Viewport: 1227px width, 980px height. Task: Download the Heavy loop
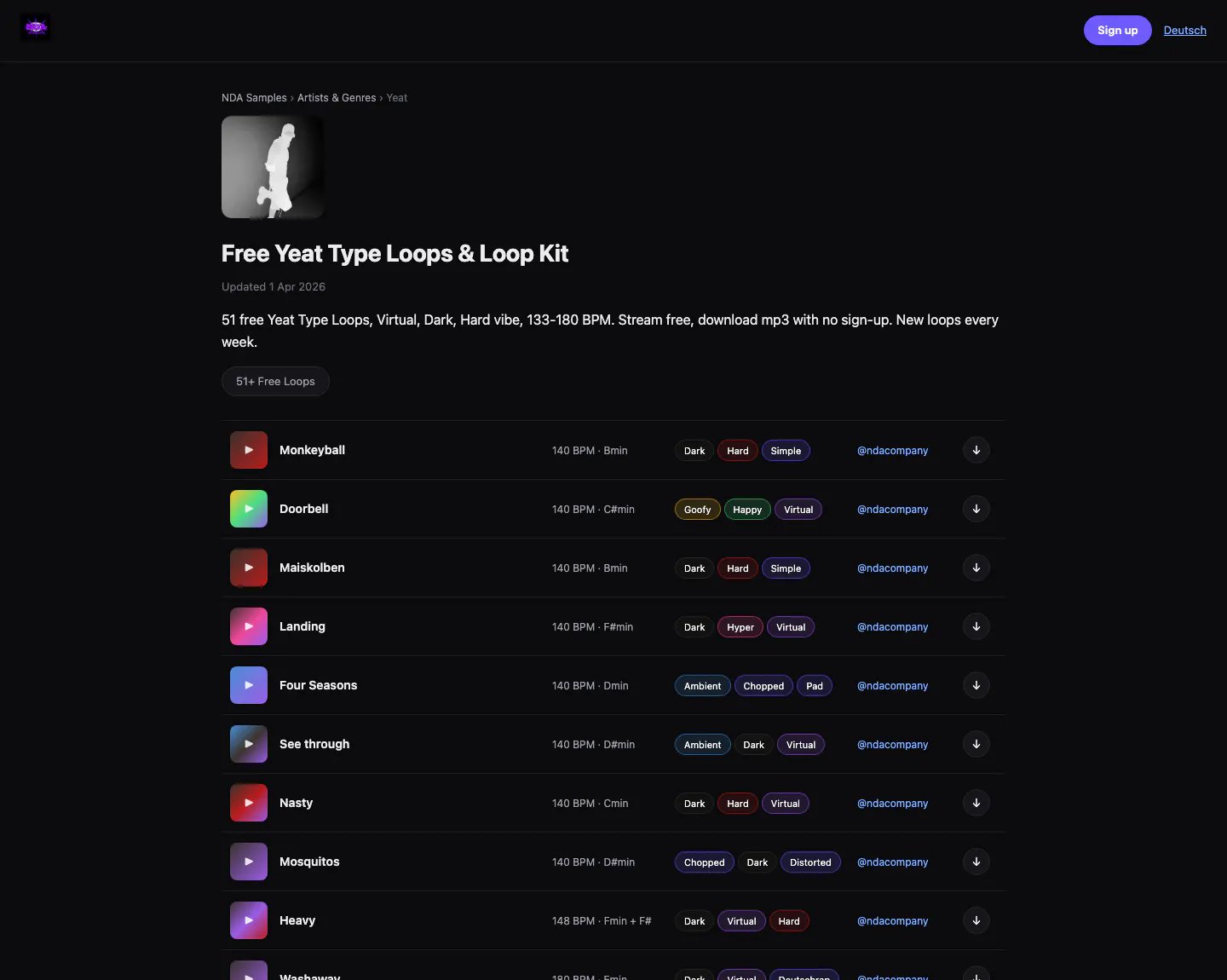[x=976, y=920]
